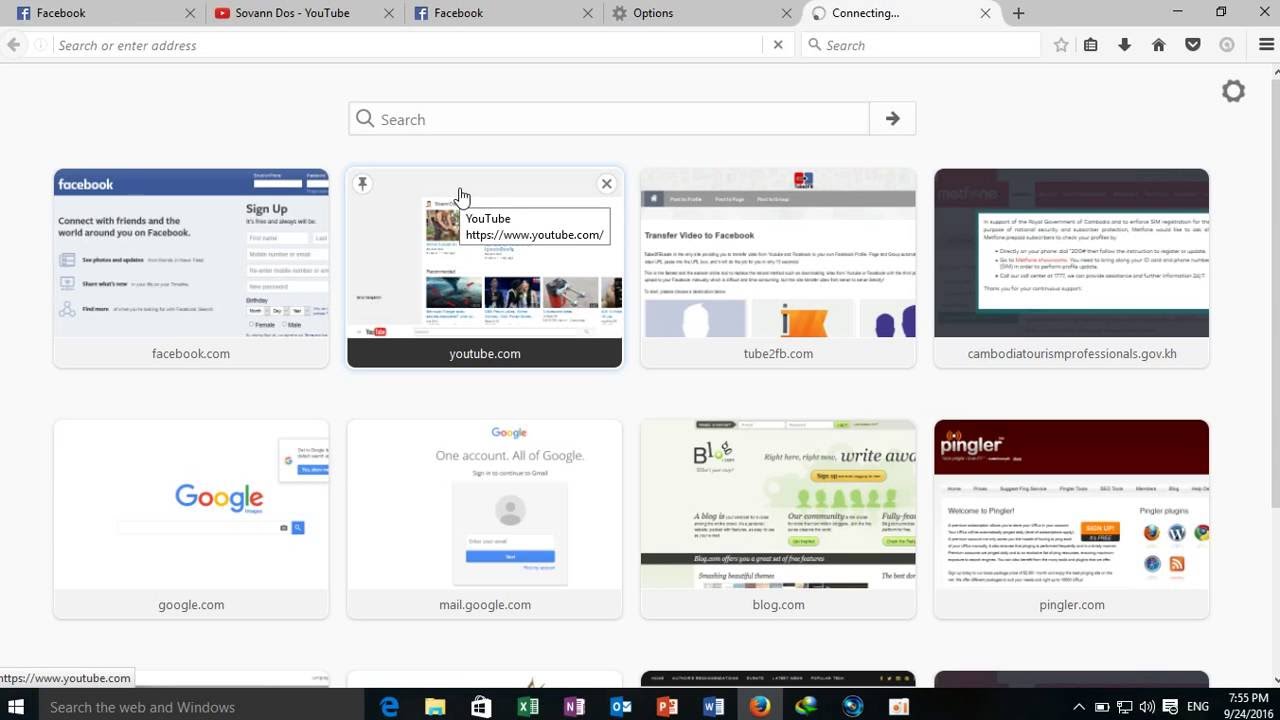Check battery status tray icon
Screen dimensions: 1280x720
tap(1101, 707)
